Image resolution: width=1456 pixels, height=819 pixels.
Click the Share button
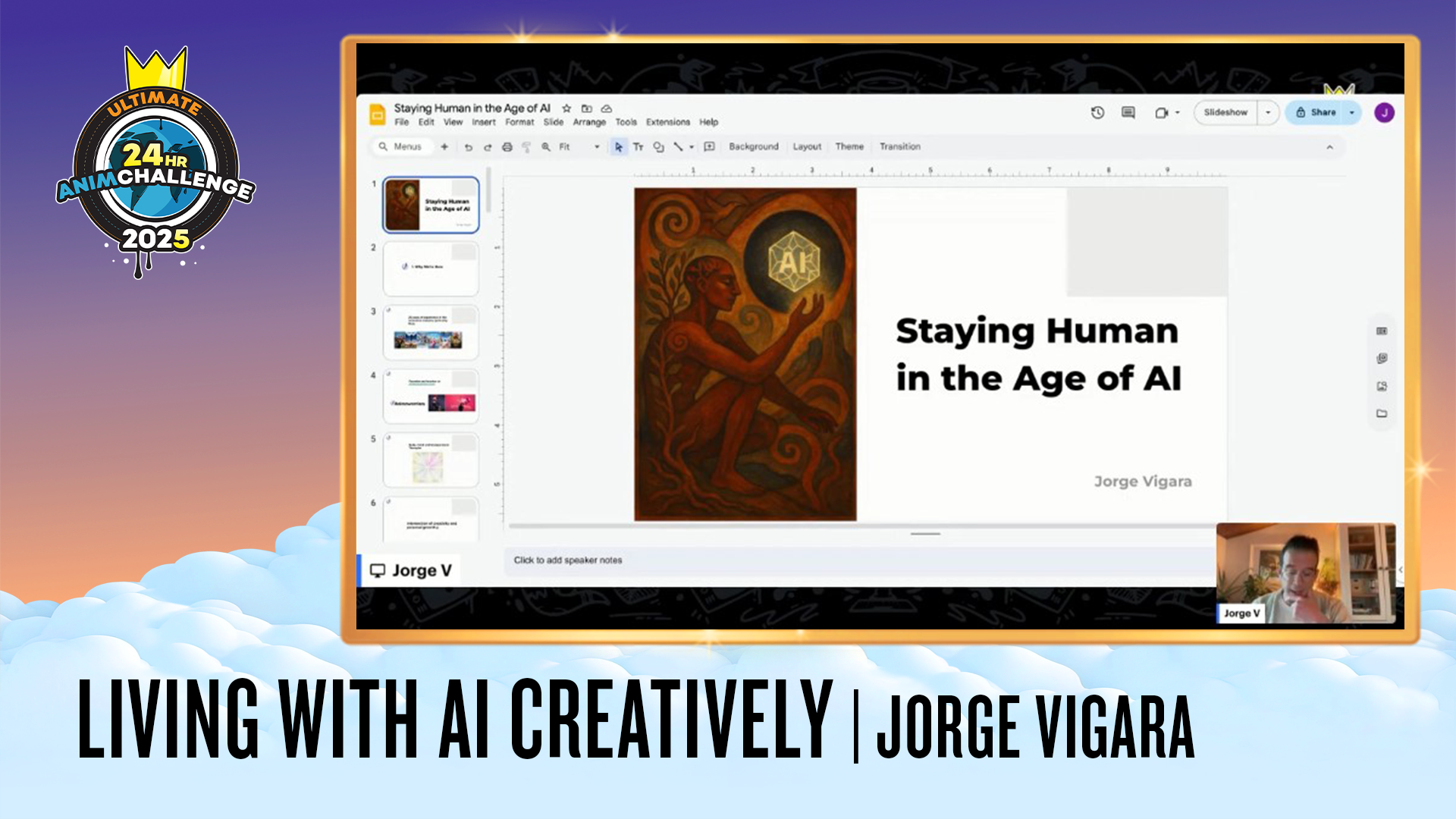[1316, 112]
